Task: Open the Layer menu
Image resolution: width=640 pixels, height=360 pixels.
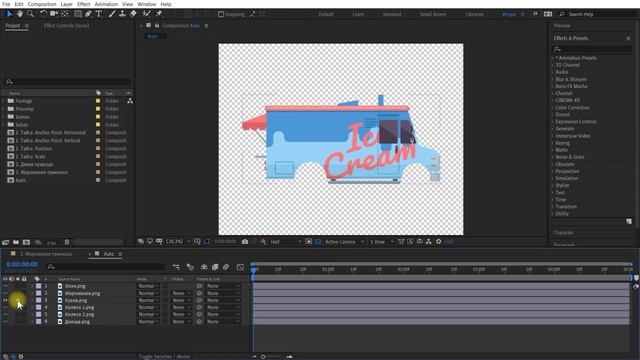Action: 67,4
